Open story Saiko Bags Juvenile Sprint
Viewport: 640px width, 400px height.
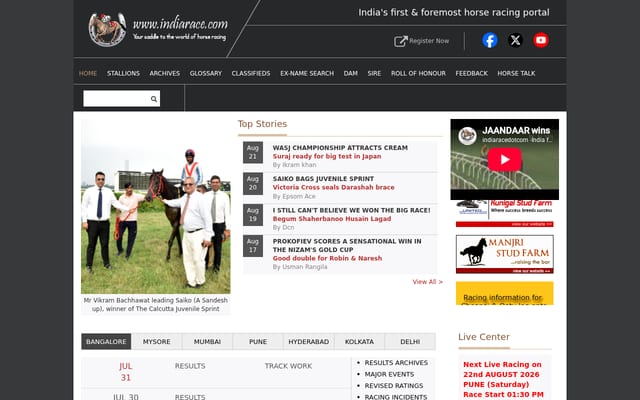point(323,179)
